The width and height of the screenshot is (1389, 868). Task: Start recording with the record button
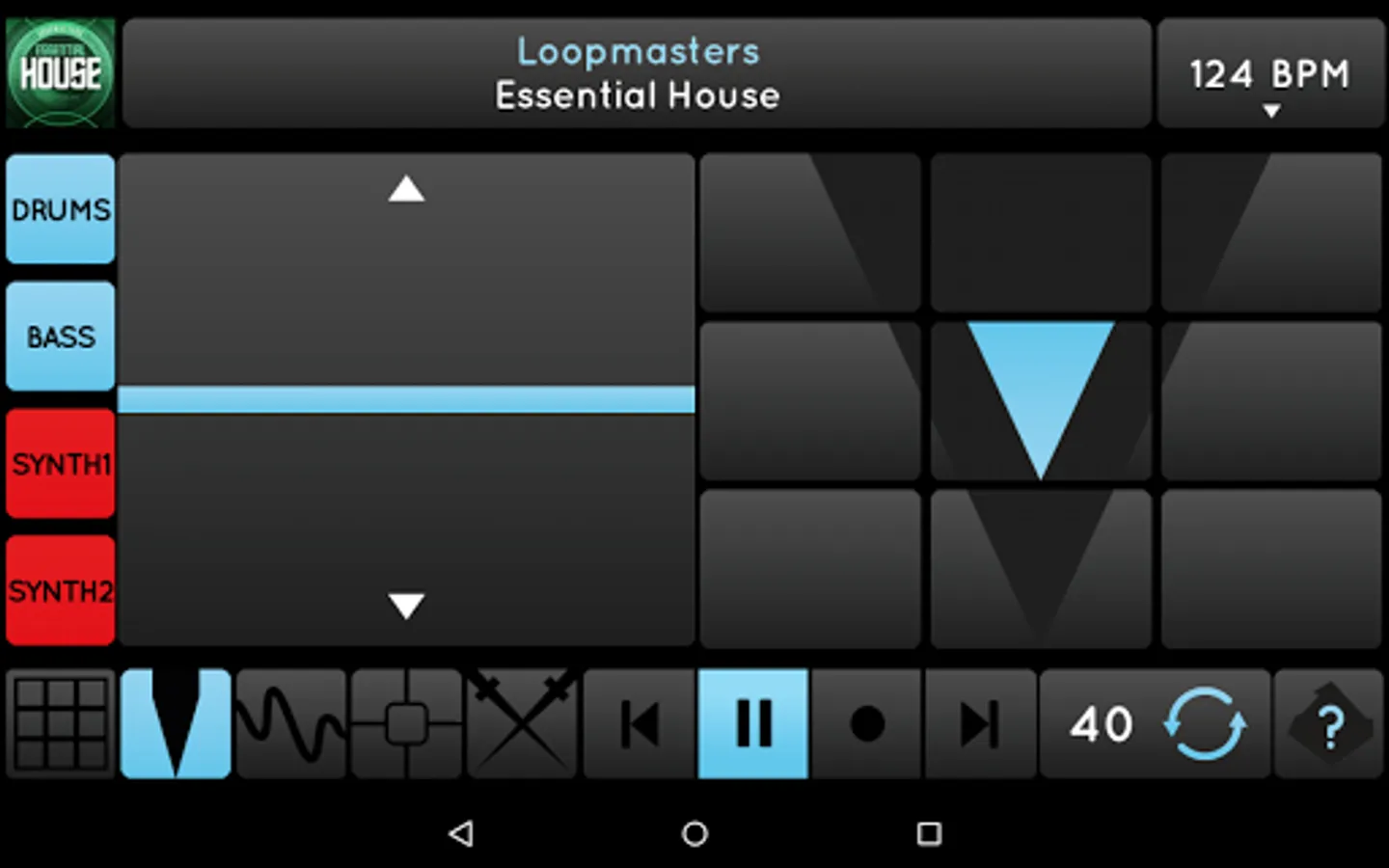pos(867,723)
